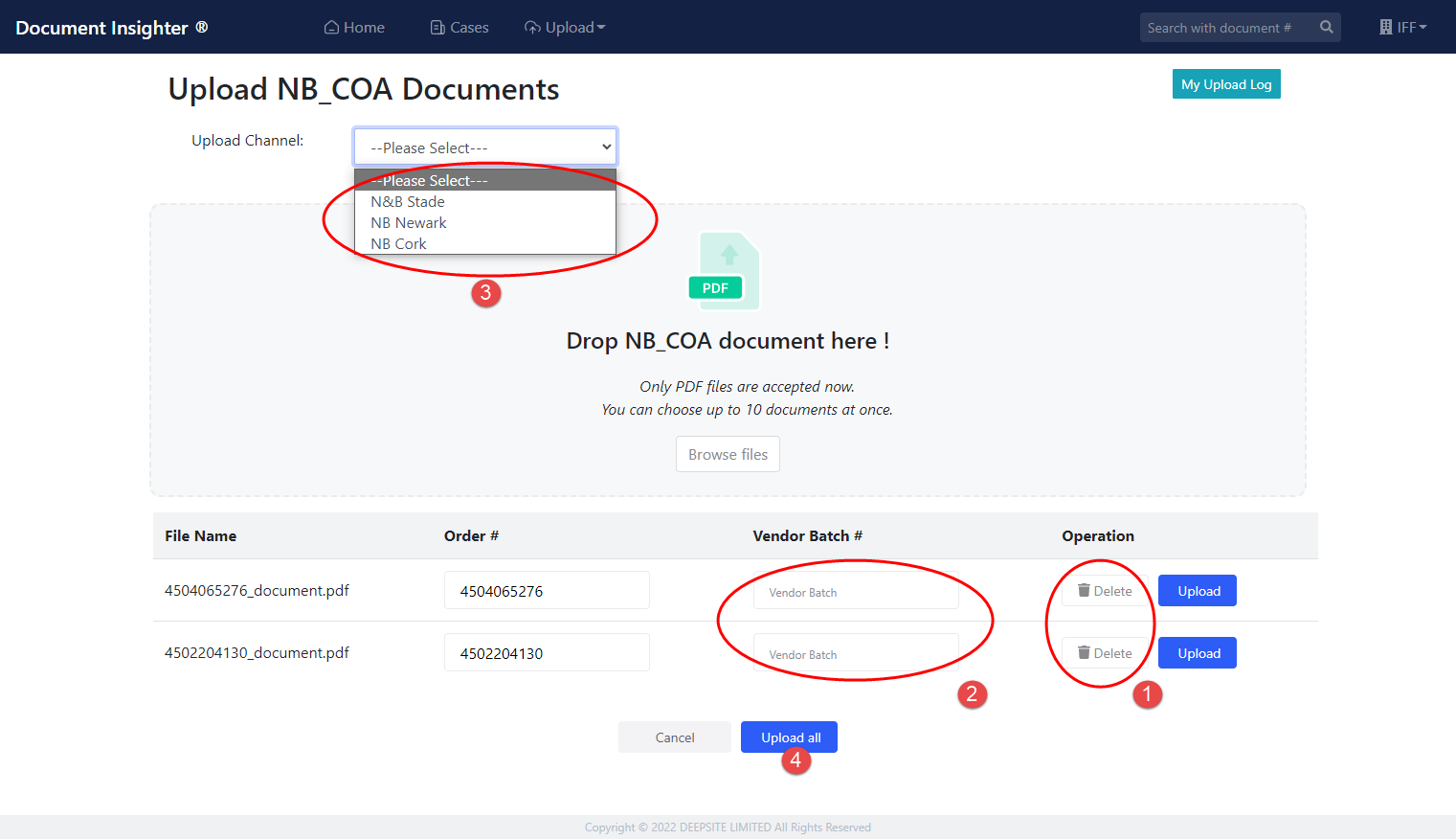Expand the IFF account menu
The height and width of the screenshot is (839, 1456).
(1403, 27)
